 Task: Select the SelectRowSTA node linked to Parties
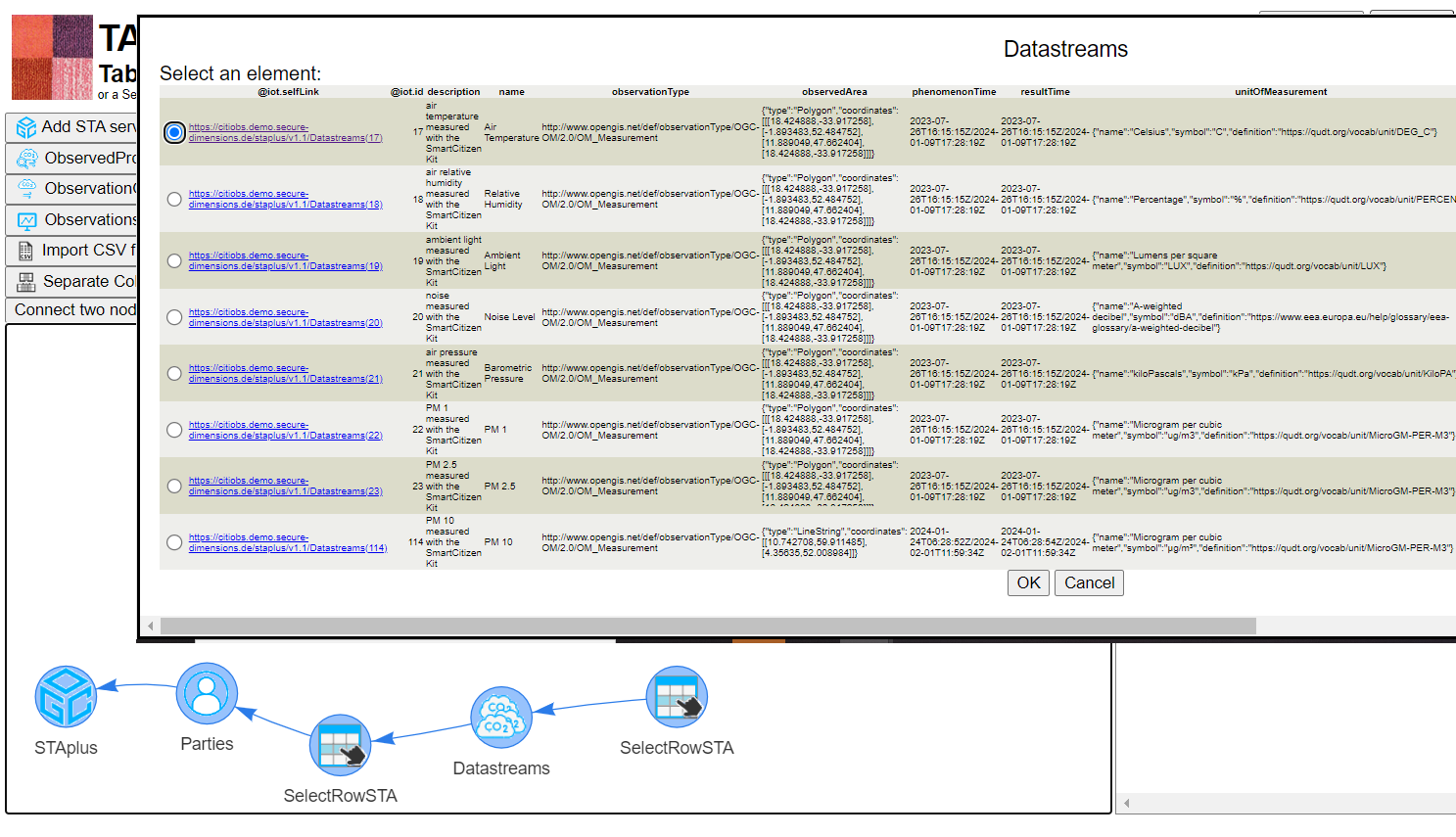(x=341, y=745)
